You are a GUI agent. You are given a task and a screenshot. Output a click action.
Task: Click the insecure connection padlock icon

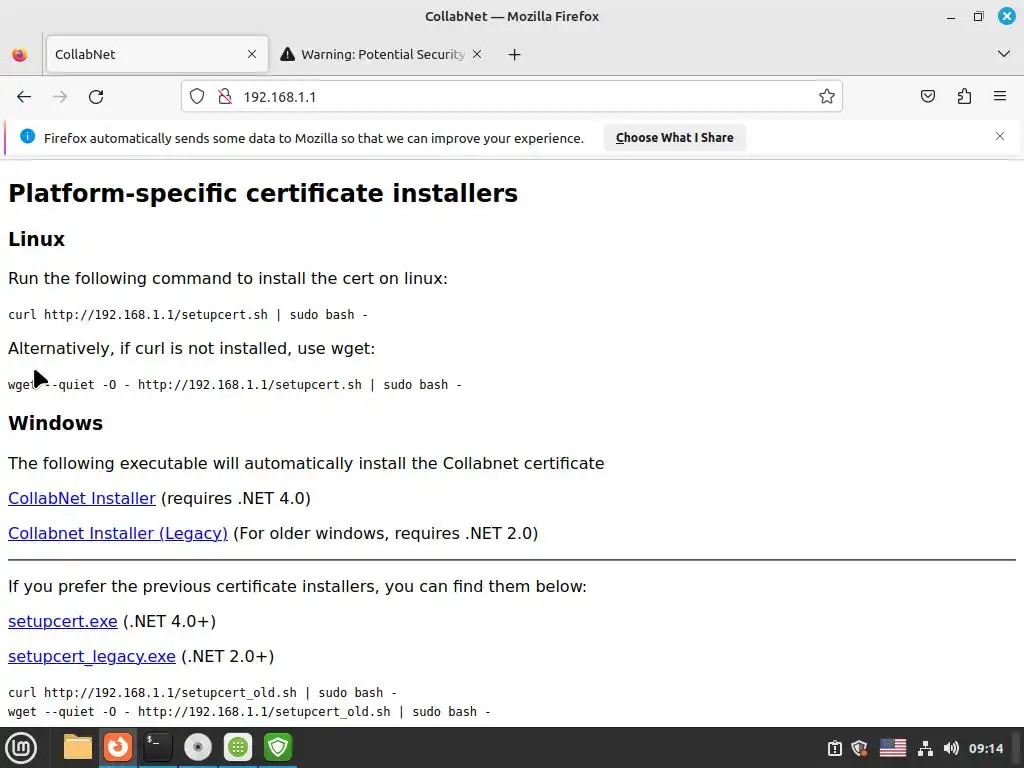[x=225, y=97]
